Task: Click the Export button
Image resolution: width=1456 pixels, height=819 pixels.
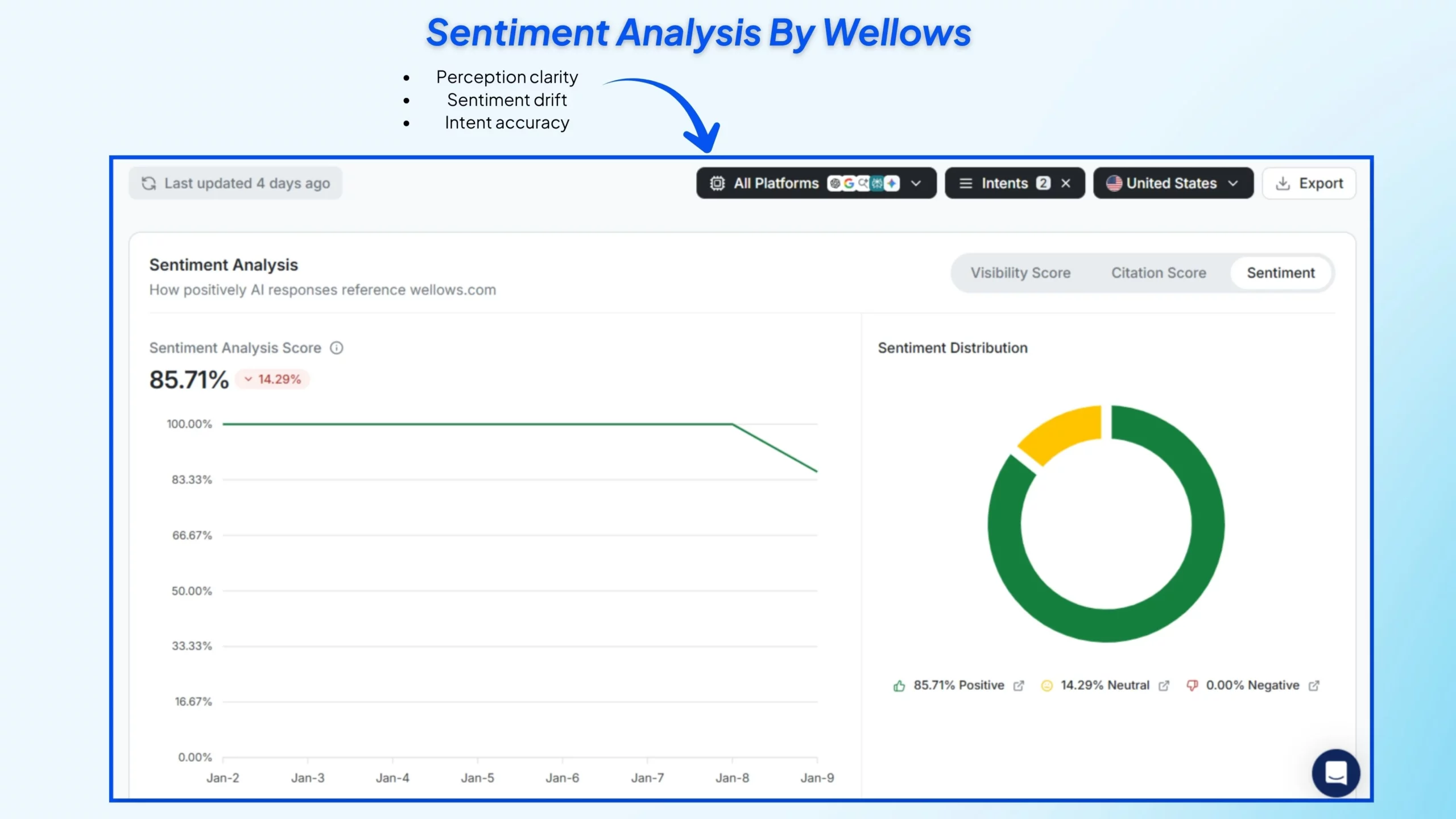Action: [x=1309, y=183]
